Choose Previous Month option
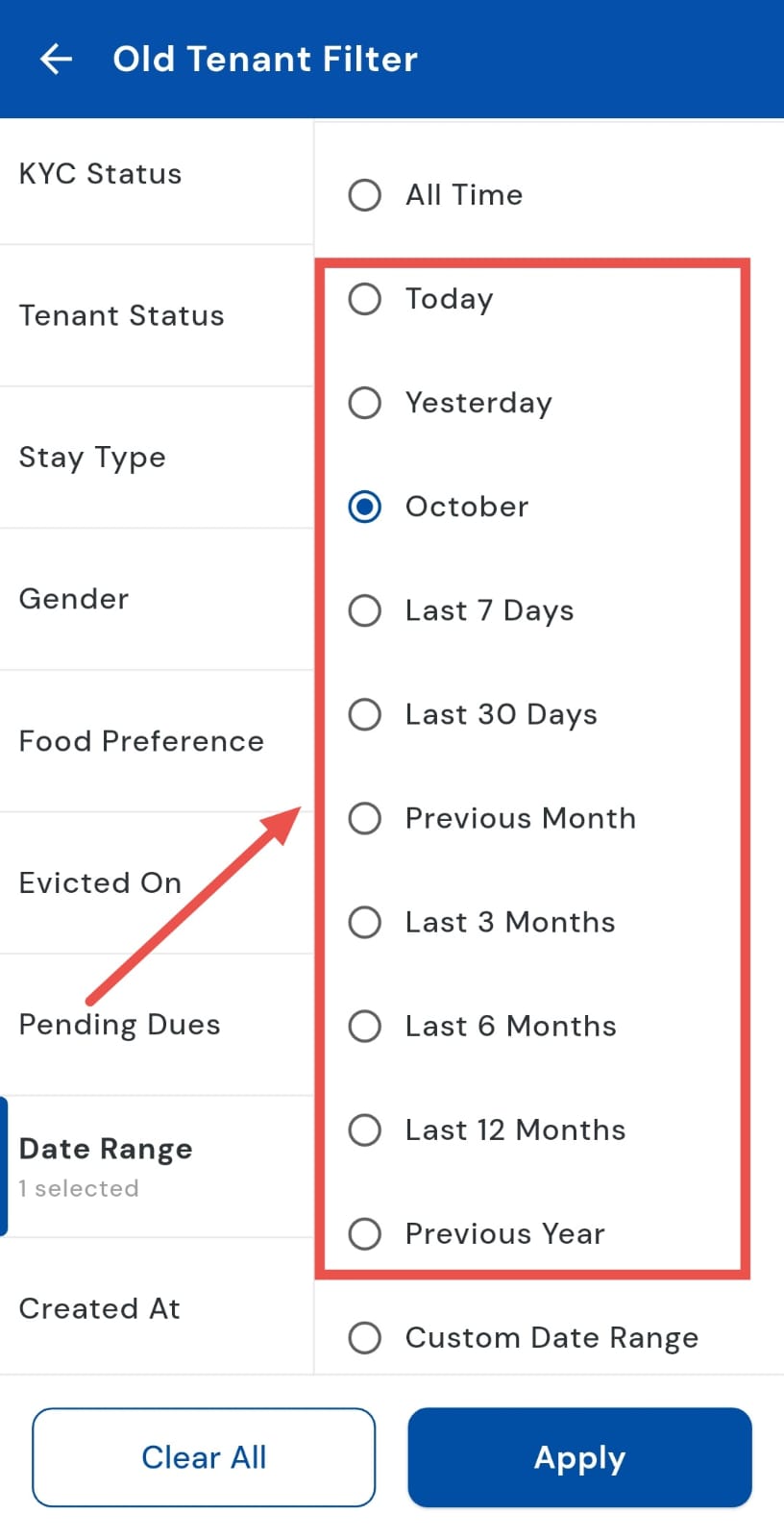 point(365,818)
